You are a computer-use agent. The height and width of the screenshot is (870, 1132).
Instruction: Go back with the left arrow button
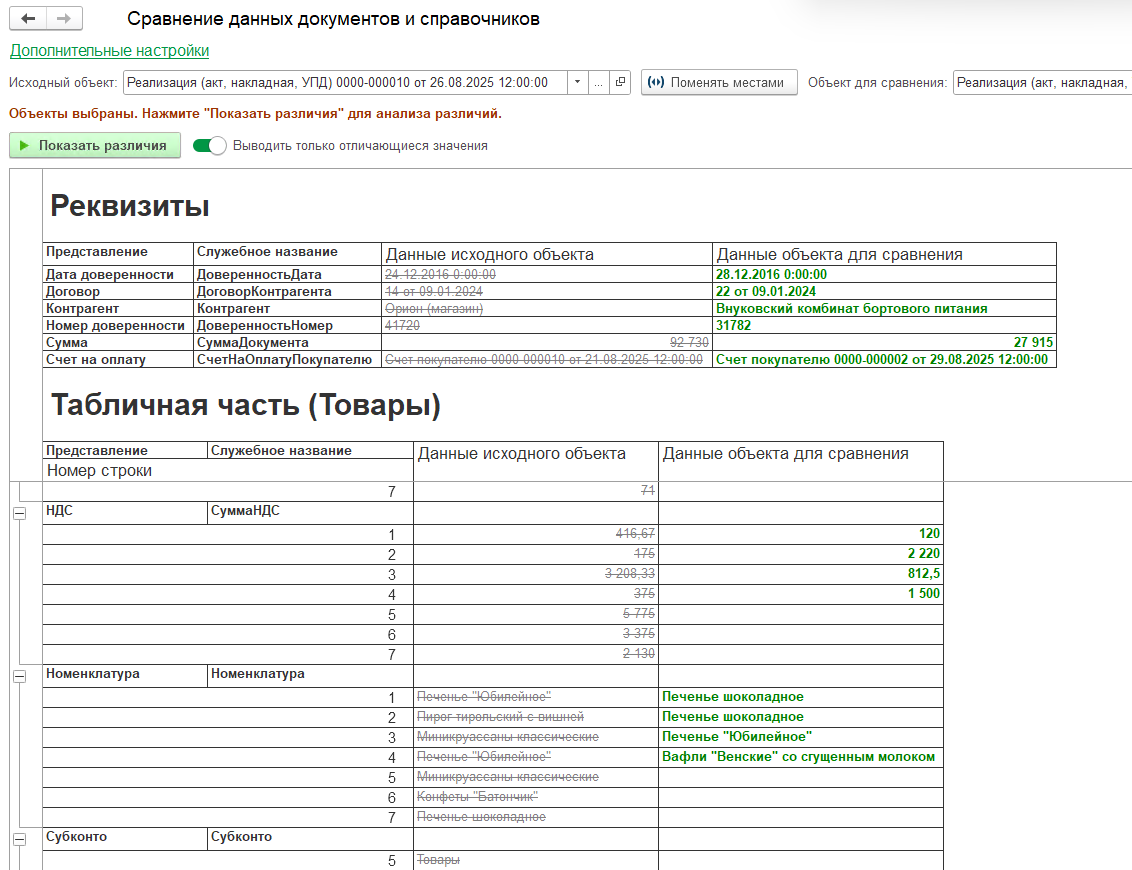click(28, 19)
